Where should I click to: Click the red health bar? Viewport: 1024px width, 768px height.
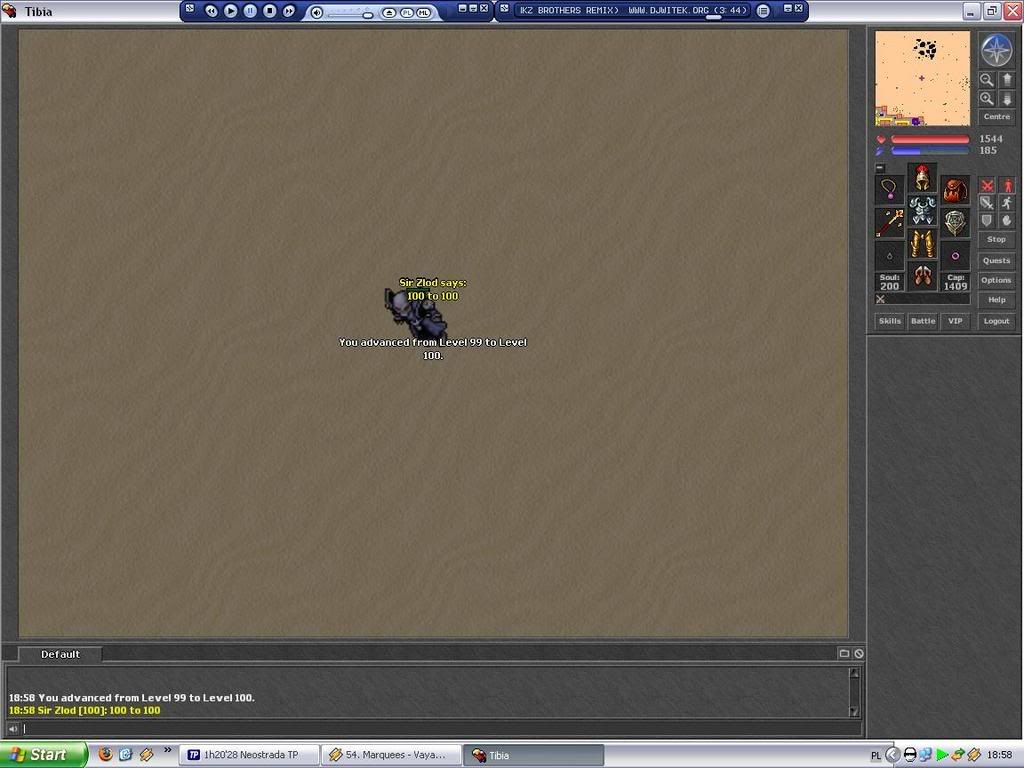(930, 139)
